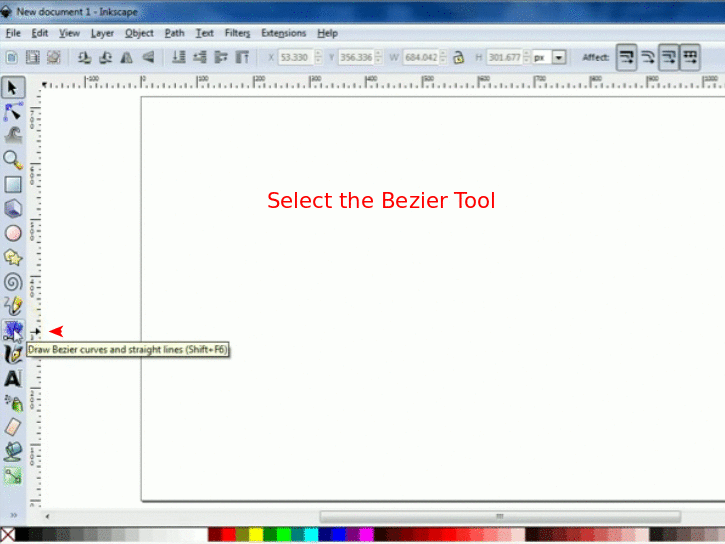The width and height of the screenshot is (725, 544).
Task: Select the Spiral tool
Action: click(12, 282)
